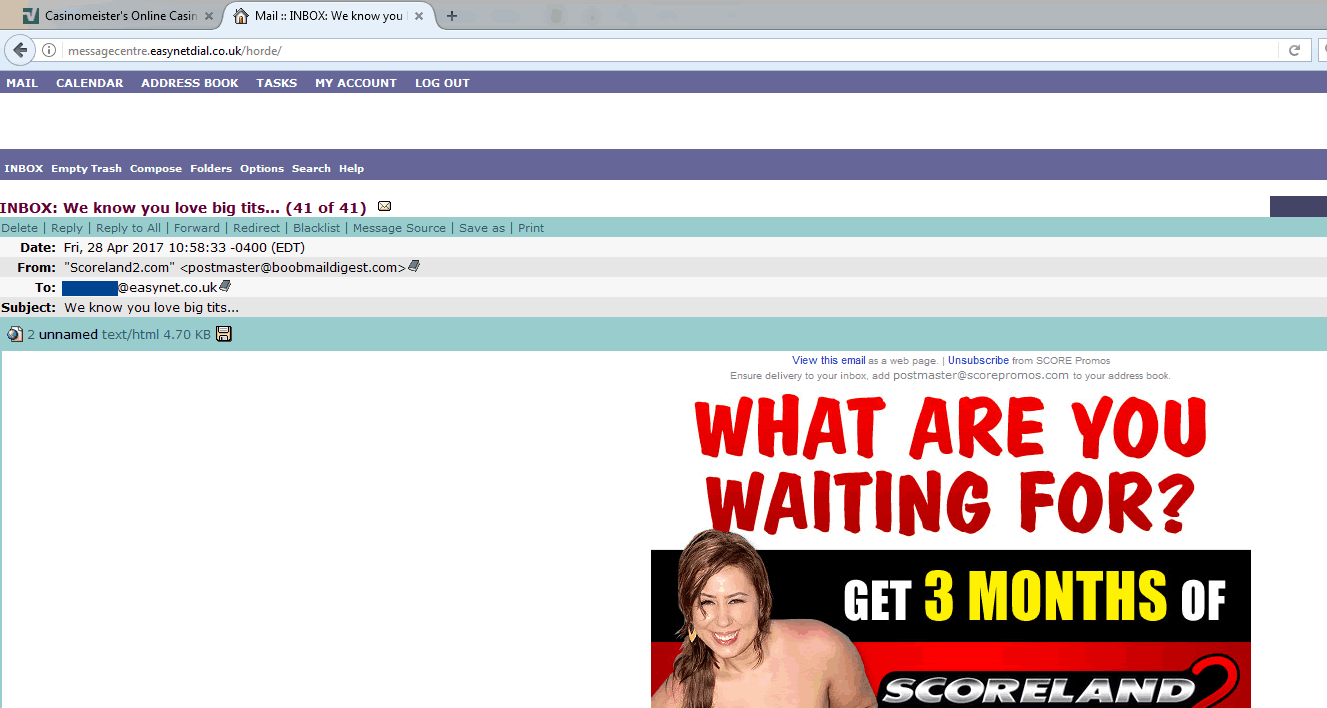Click Redirect link
This screenshot has height=708, width=1327.
(257, 228)
